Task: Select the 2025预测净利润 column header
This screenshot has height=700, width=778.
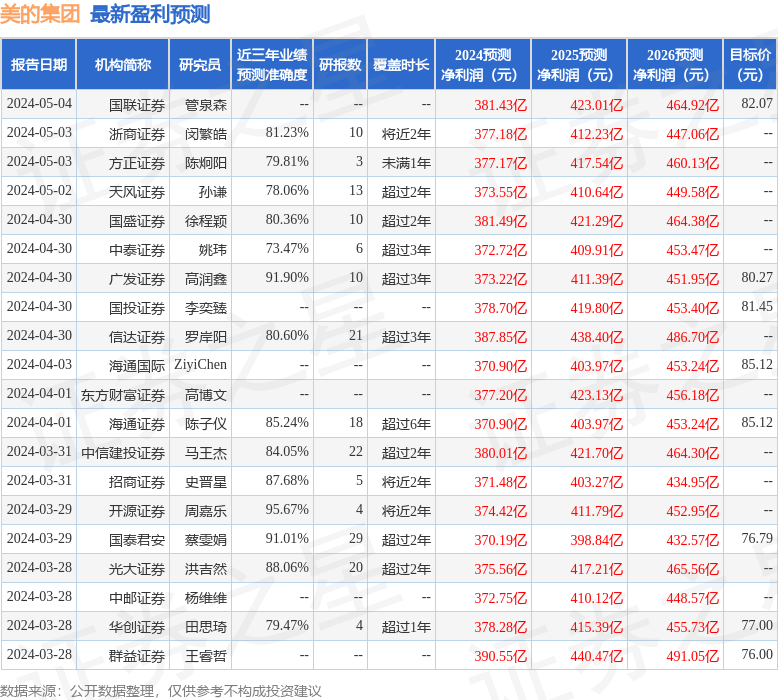Action: 579,64
